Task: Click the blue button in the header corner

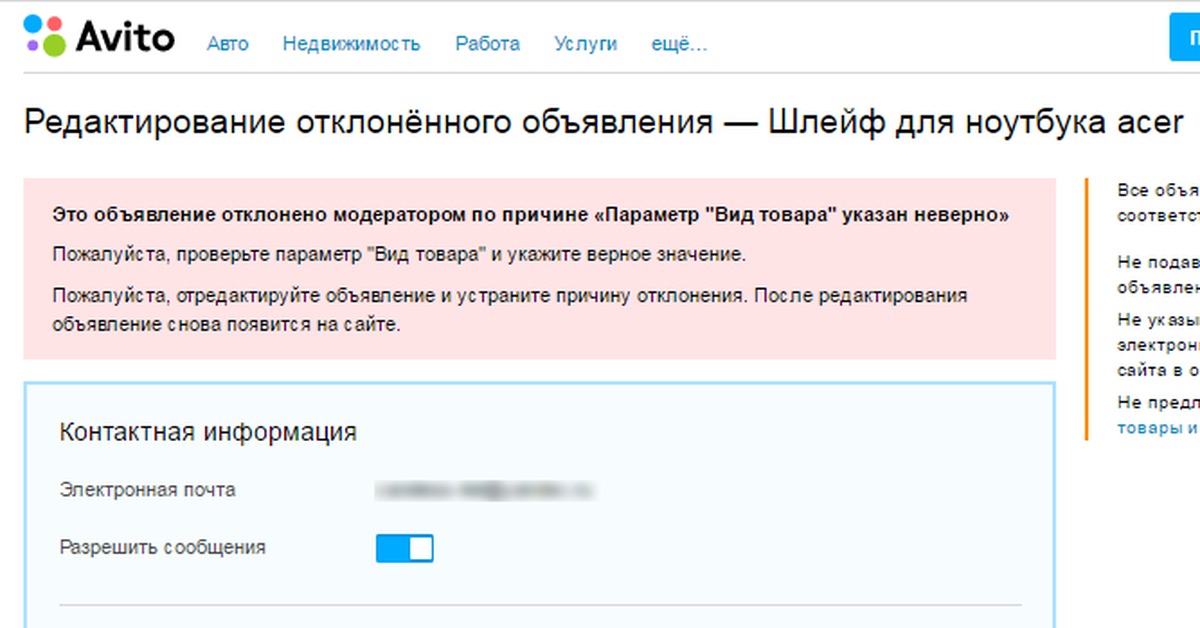Action: click(1185, 38)
